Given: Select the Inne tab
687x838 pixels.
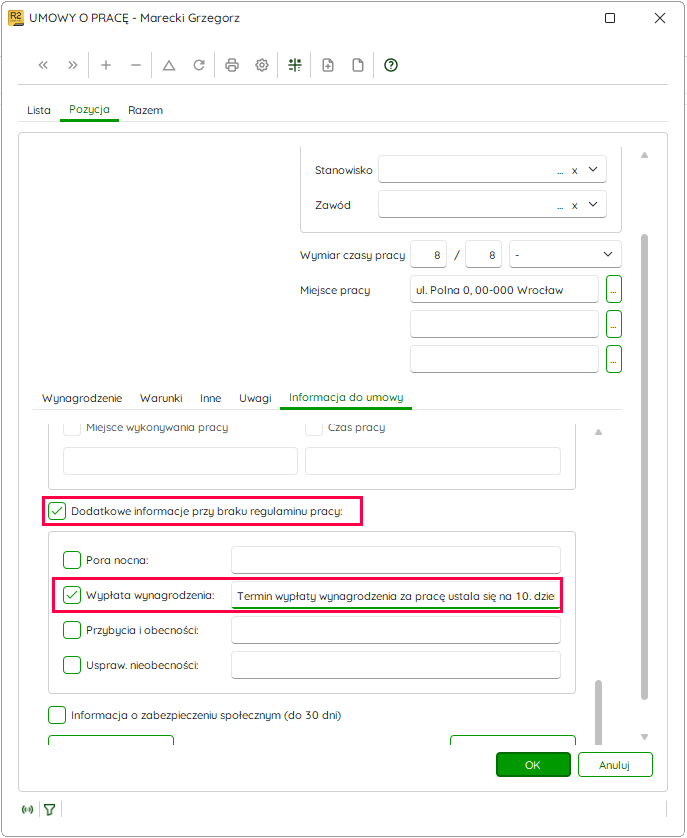Looking at the screenshot, I should coord(211,398).
